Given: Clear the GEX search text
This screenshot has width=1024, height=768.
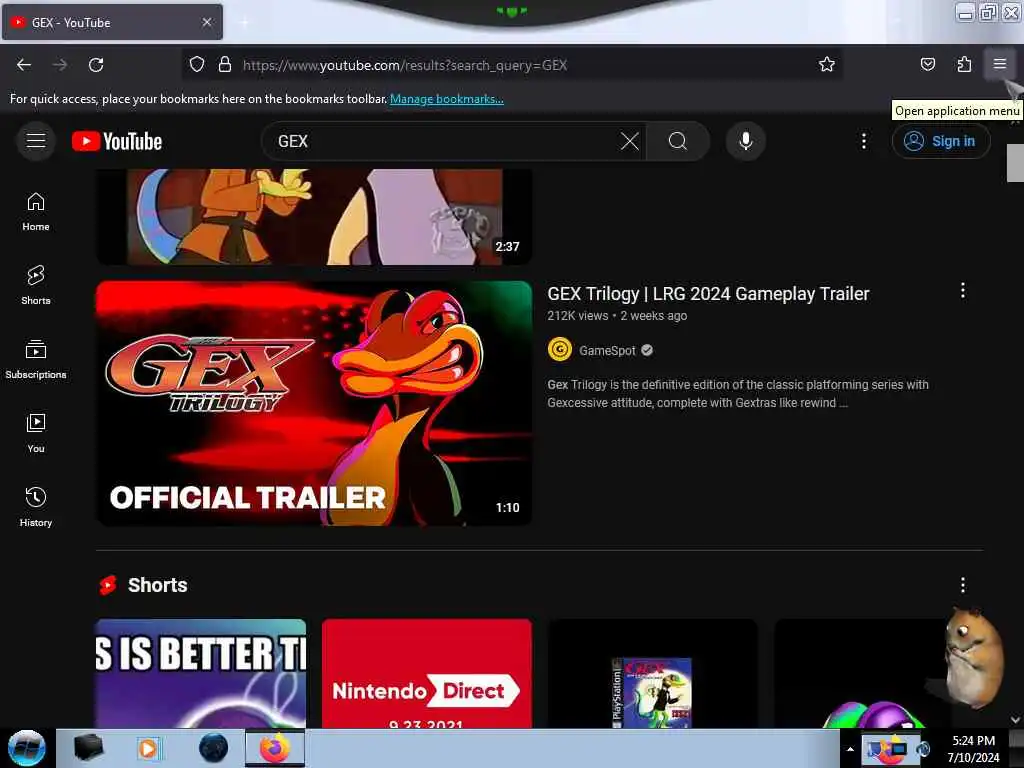Looking at the screenshot, I should (630, 141).
